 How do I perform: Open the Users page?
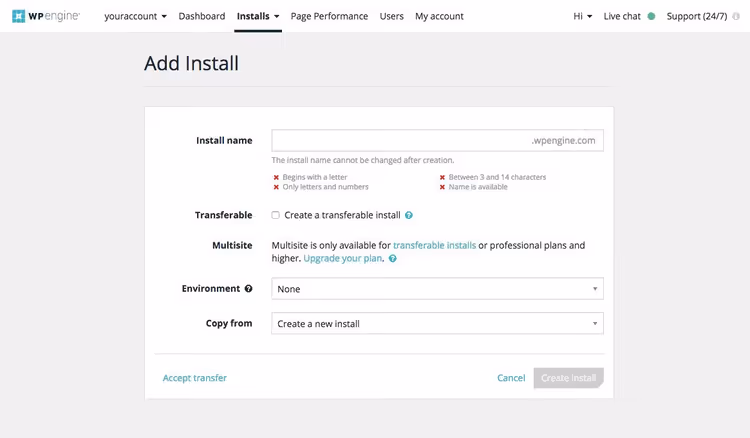391,16
